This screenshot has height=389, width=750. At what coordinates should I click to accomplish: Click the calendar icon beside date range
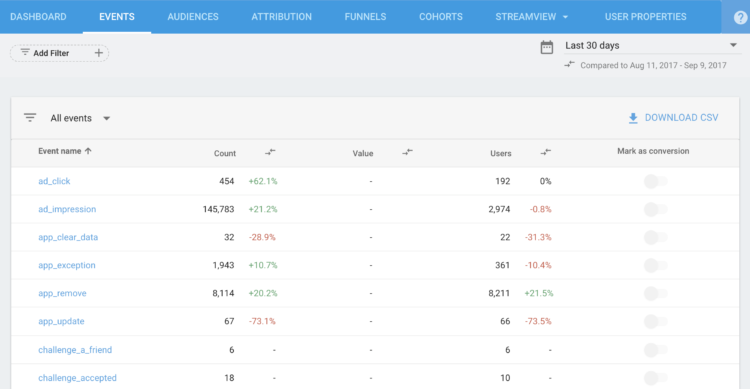click(547, 47)
